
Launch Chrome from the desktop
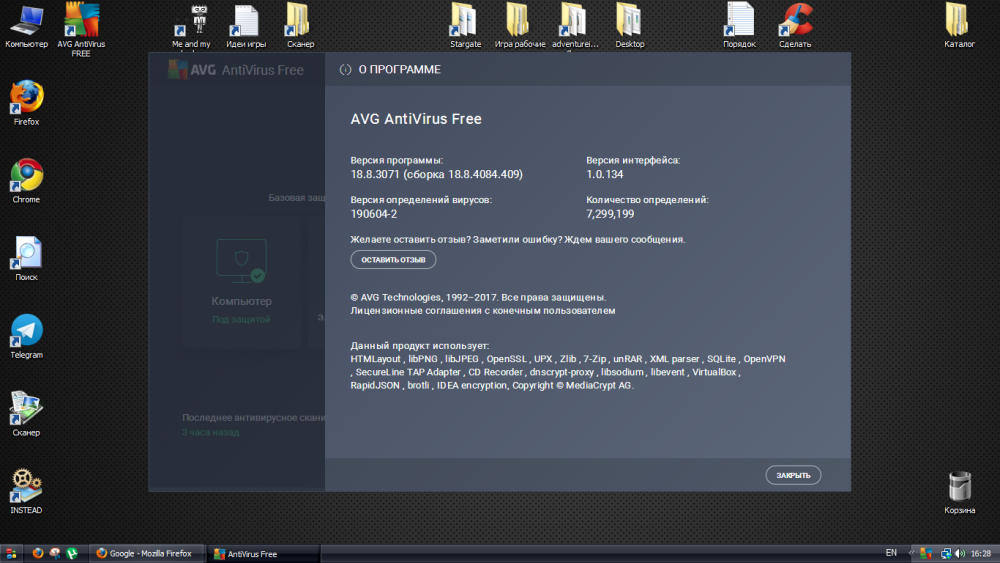point(26,181)
